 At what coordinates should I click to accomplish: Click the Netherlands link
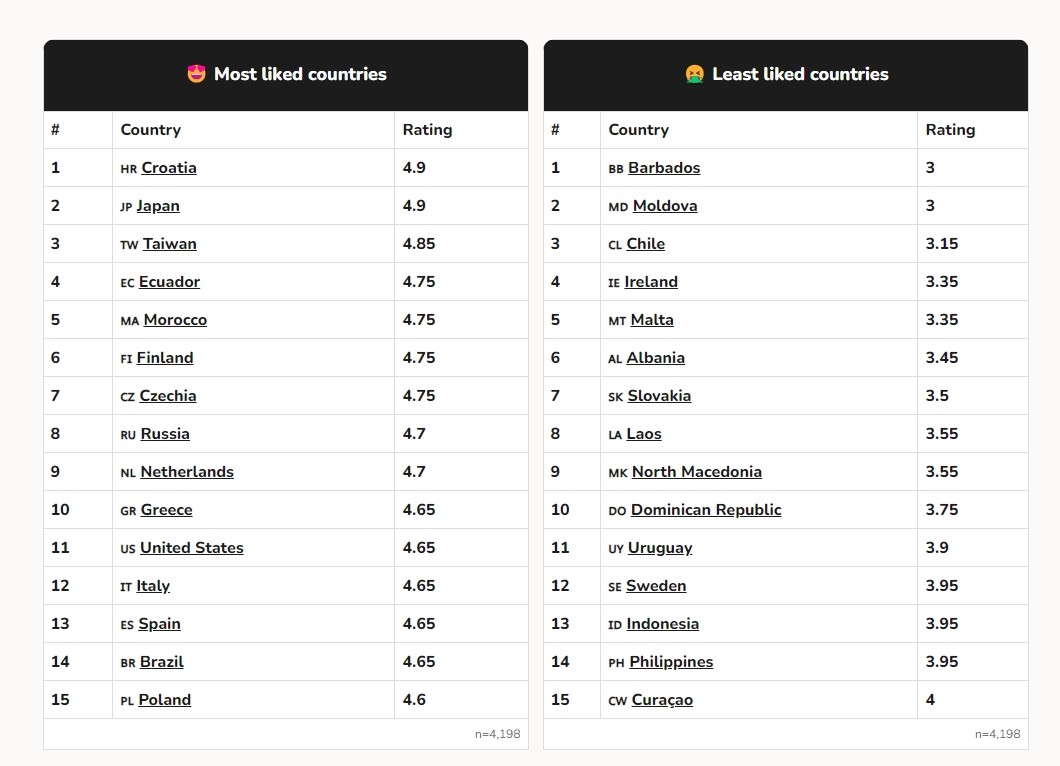187,472
